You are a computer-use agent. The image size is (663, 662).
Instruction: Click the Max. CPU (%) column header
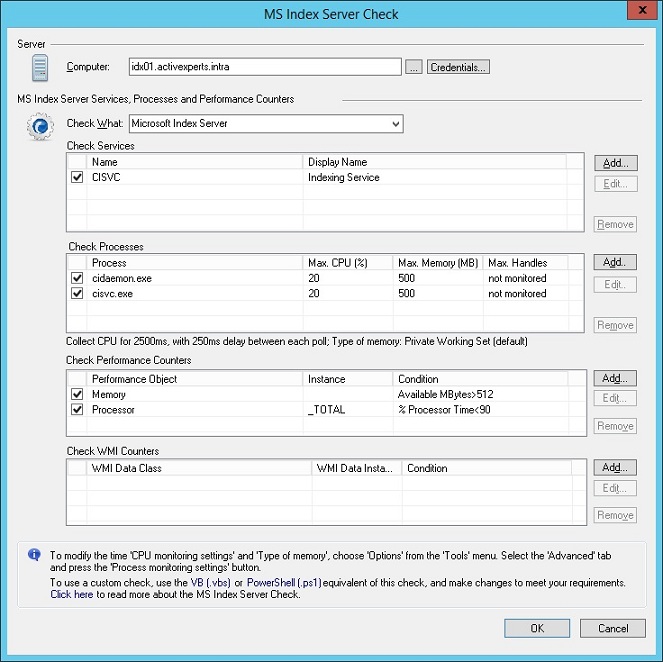[x=348, y=263]
